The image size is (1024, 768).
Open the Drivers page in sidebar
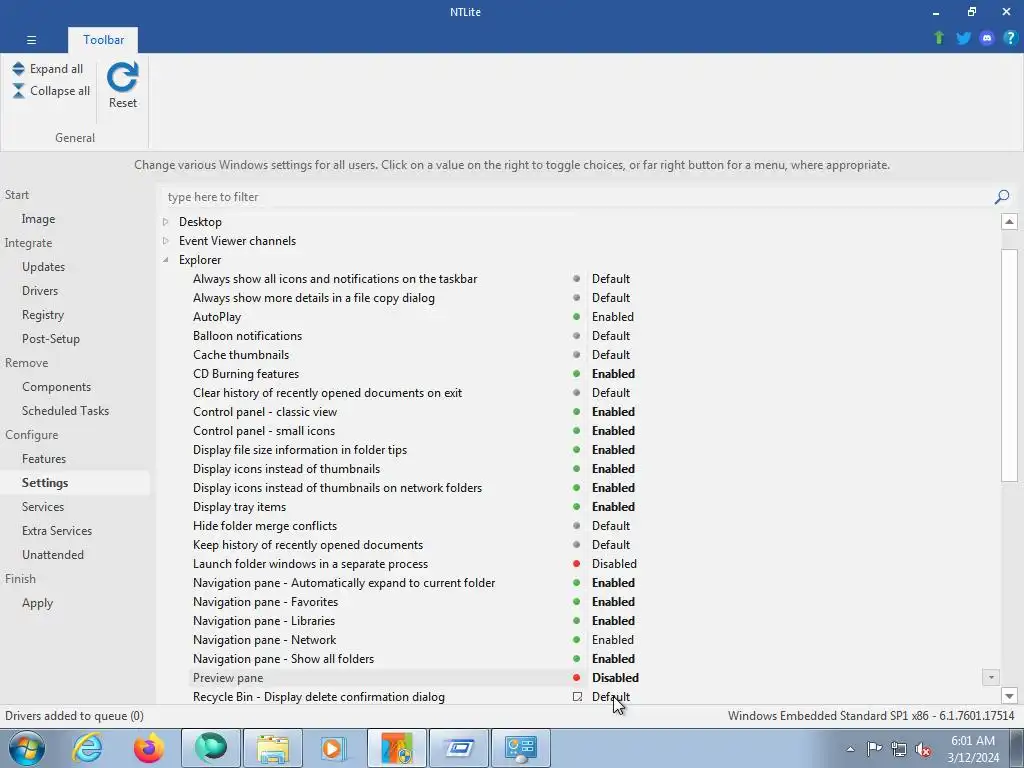40,291
